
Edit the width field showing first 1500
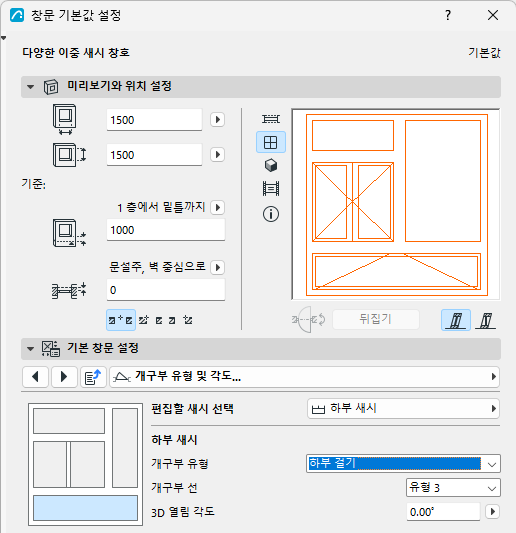click(154, 120)
